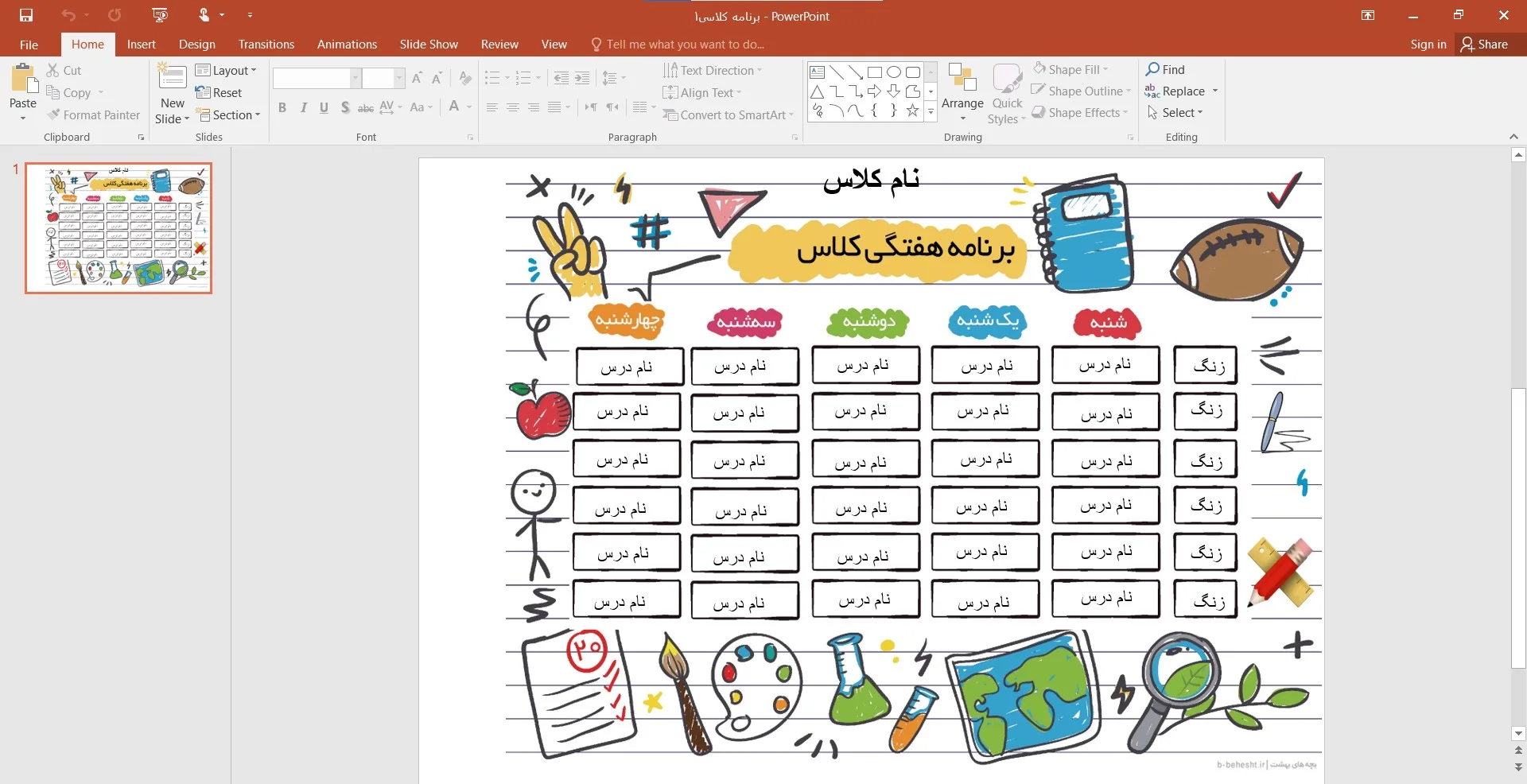
Task: Toggle Strikethrough formatting
Action: pos(366,107)
